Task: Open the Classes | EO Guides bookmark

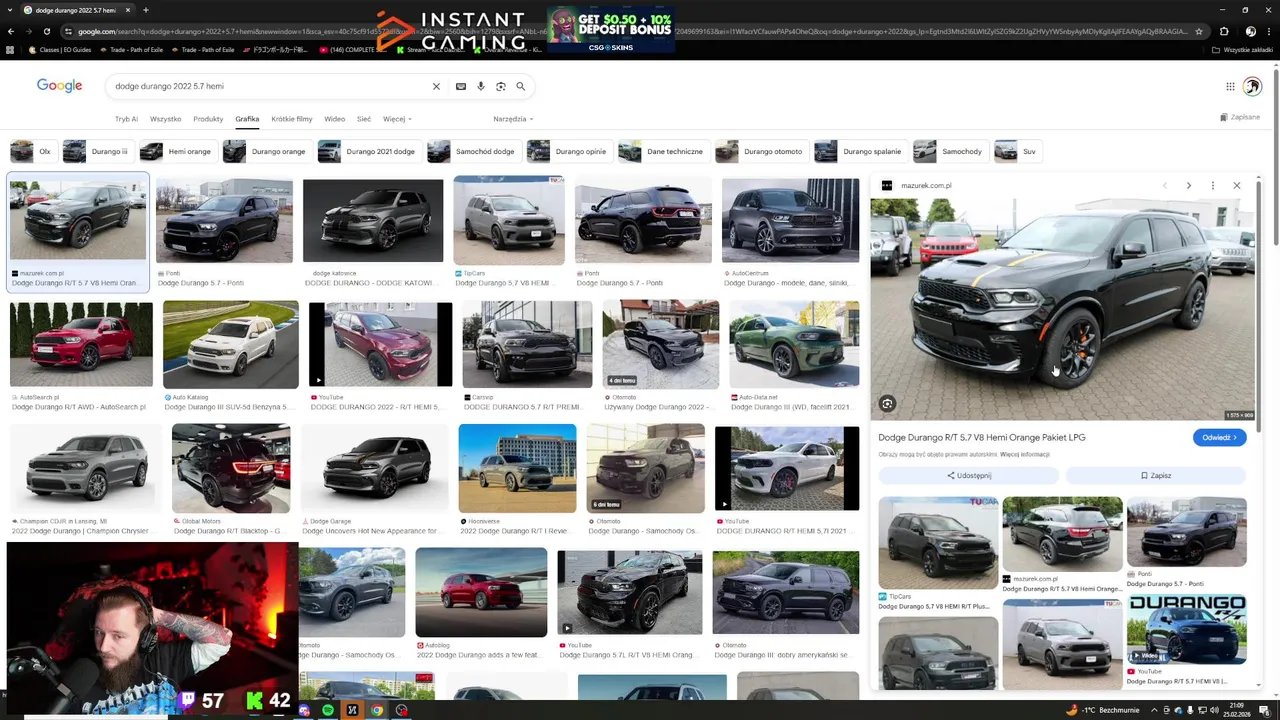Action: pos(60,49)
